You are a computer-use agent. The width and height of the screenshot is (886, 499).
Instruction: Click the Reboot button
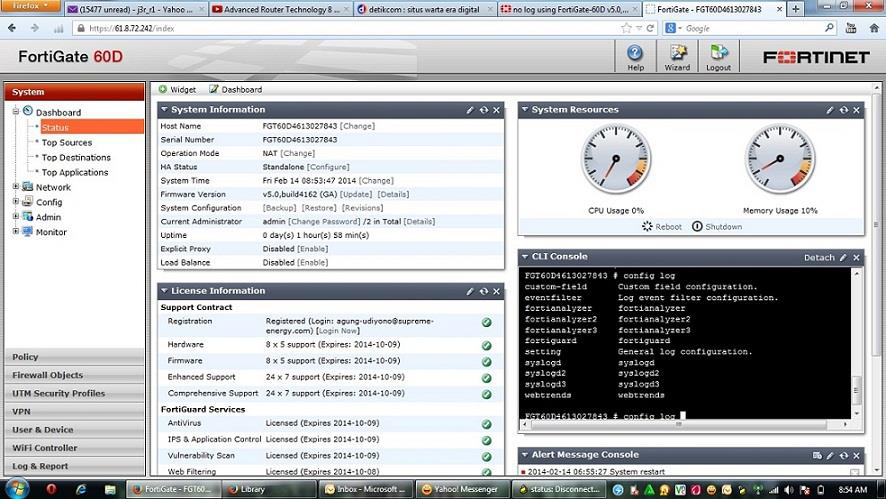[662, 227]
